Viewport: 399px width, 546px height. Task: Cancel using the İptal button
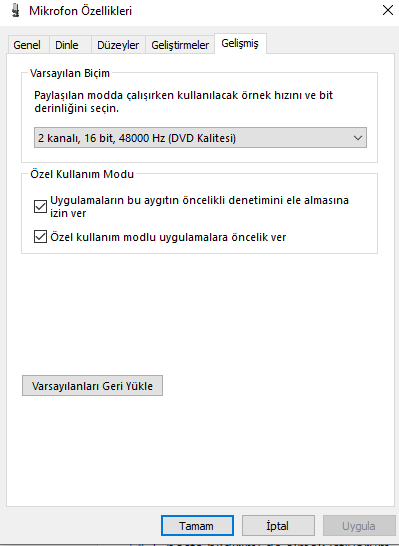[x=278, y=525]
